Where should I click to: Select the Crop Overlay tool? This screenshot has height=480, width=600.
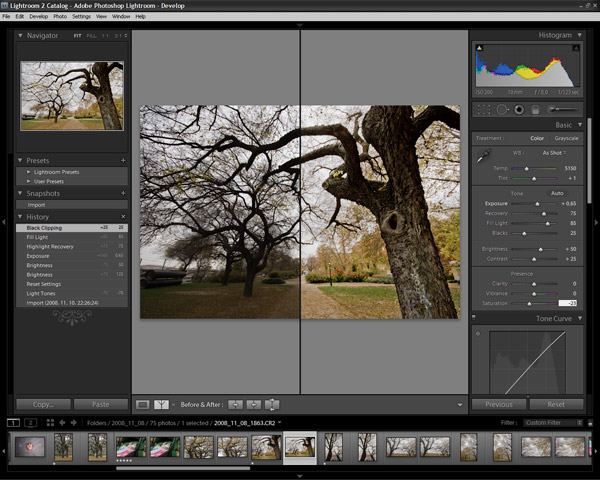coord(484,110)
